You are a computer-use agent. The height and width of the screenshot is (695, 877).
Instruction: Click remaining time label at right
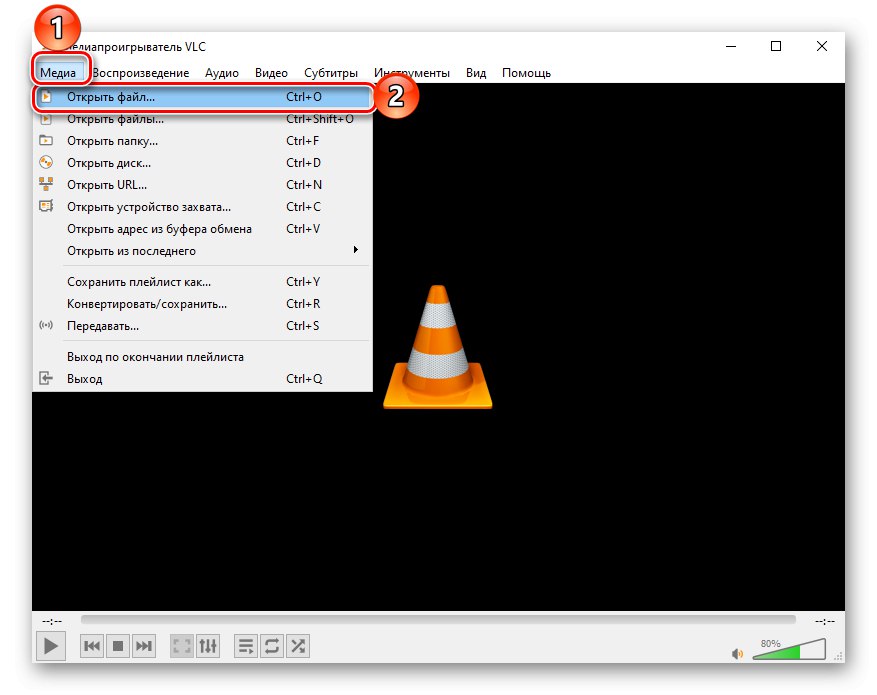[x=825, y=621]
